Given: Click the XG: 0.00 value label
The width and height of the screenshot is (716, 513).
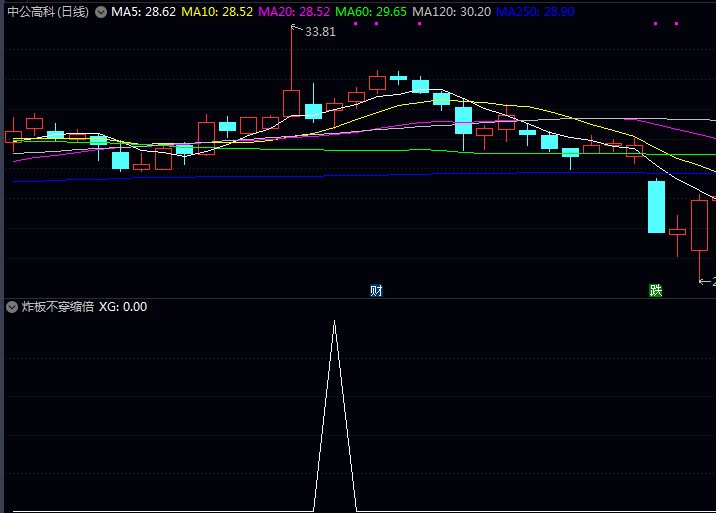Looking at the screenshot, I should (123, 307).
